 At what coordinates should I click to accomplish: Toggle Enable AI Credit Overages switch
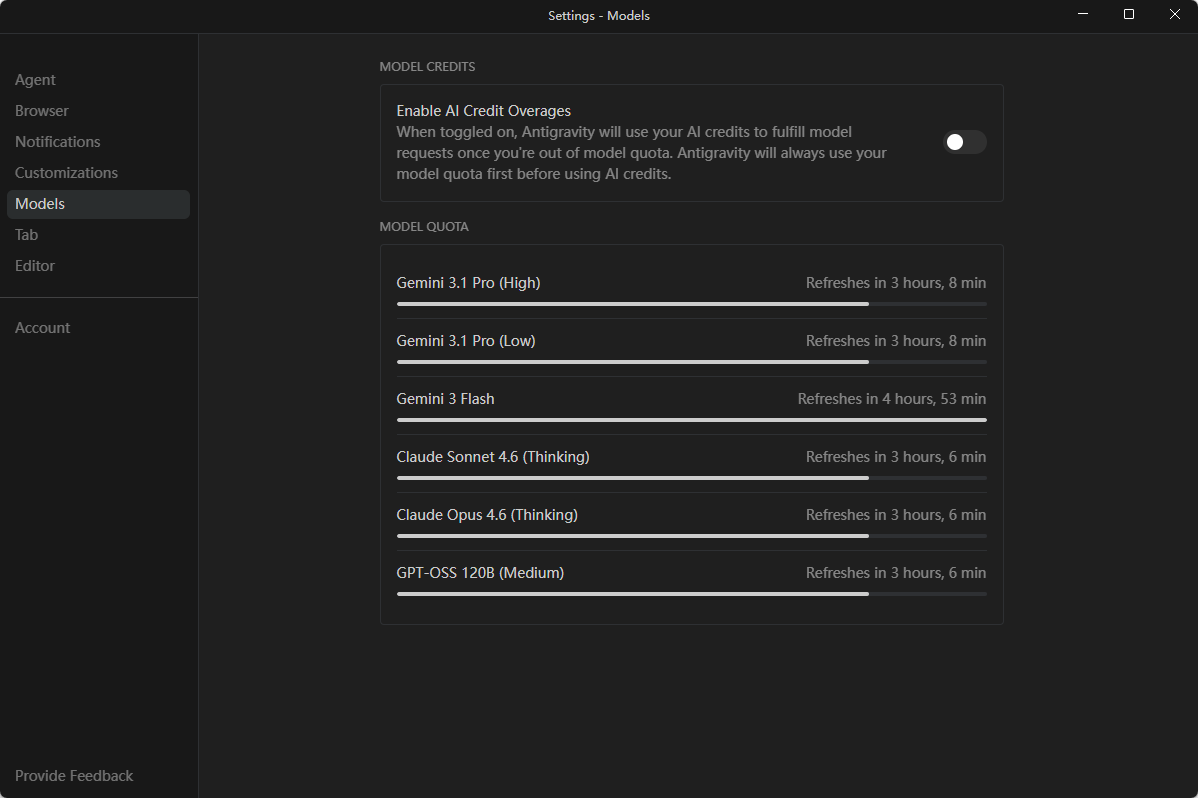coord(965,142)
